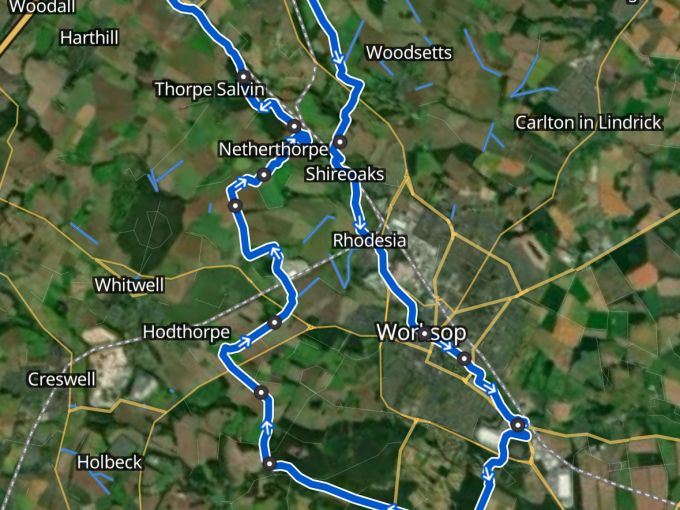The image size is (680, 510).
Task: Click the direction arrow beside Woodsetts label
Action: tap(339, 57)
